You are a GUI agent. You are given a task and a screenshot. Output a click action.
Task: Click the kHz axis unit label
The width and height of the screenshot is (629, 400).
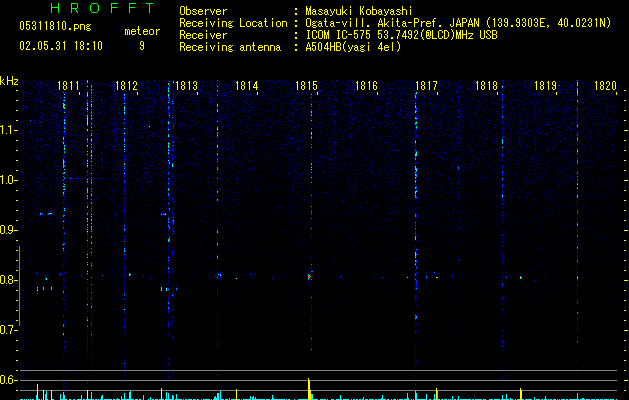[x=9, y=81]
